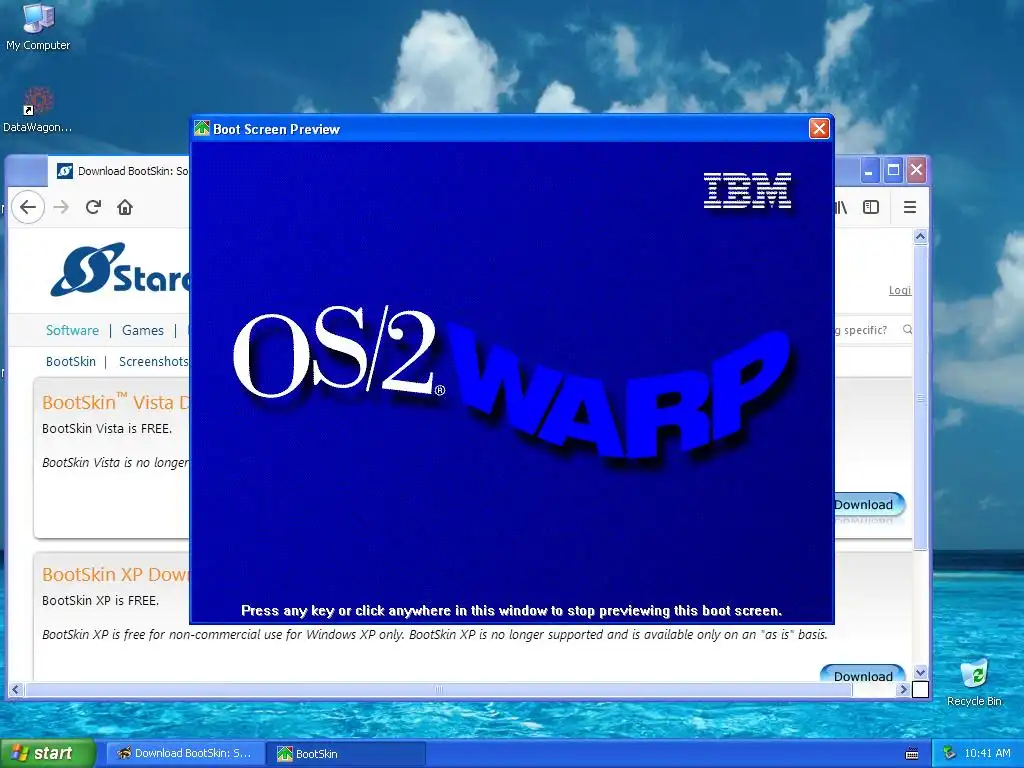Click the BootSkin Vista heading

click(x=116, y=402)
